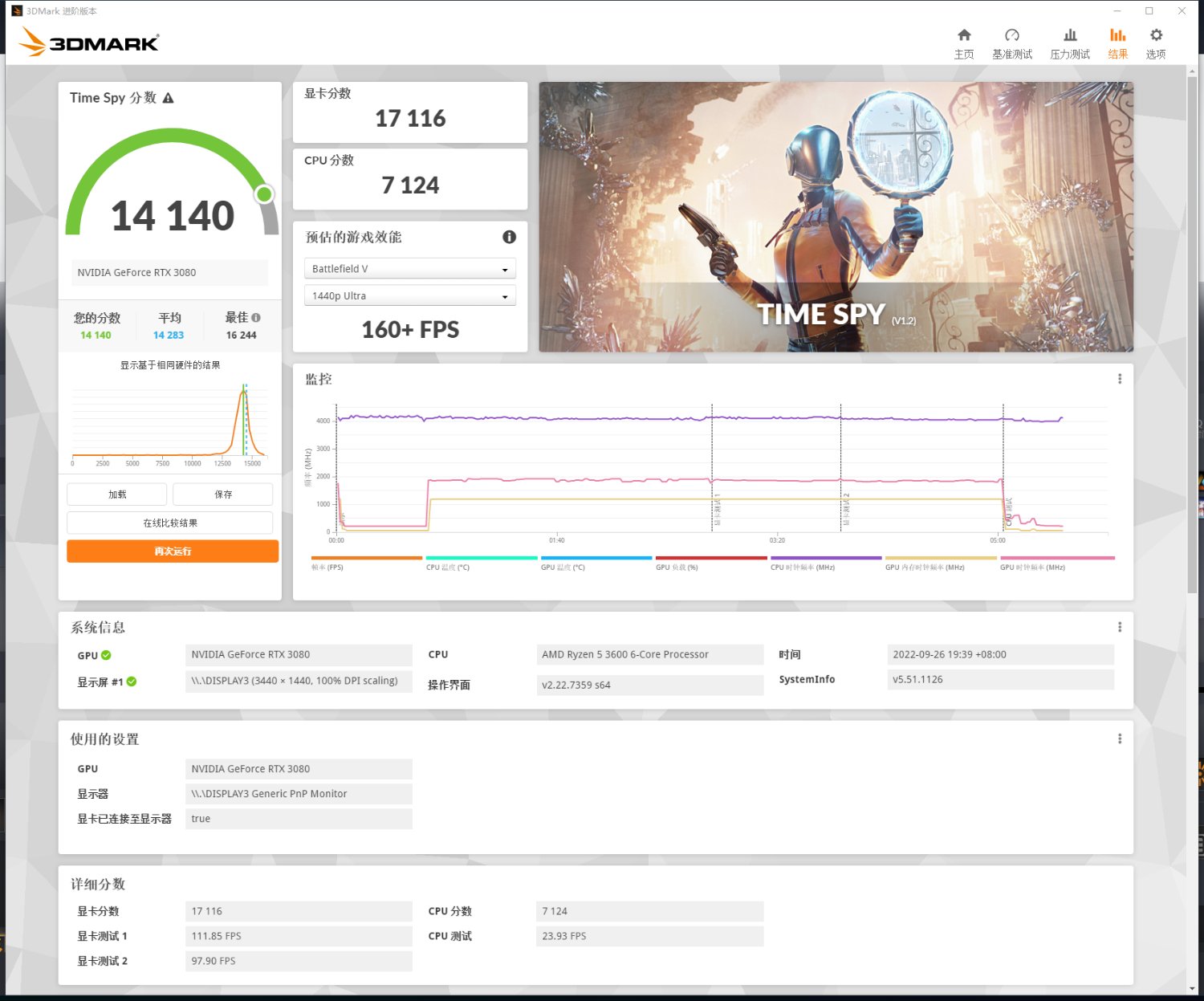Screen dimensions: 1204x1001
Task: Click the DISPLAY3 3440 × 1440 field
Action: coord(299,681)
